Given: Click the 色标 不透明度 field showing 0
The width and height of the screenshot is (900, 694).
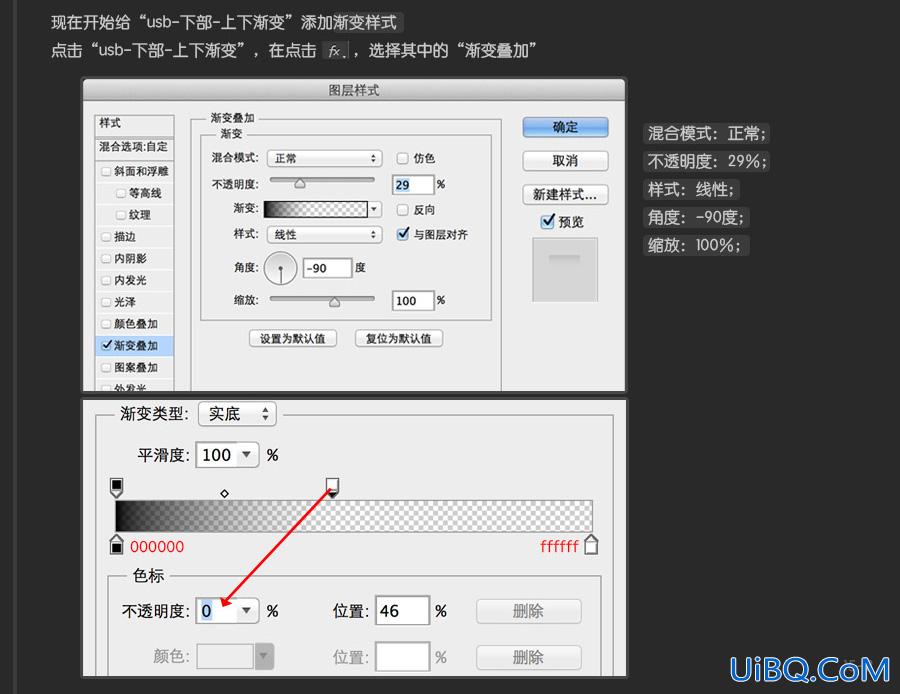Looking at the screenshot, I should 217,610.
